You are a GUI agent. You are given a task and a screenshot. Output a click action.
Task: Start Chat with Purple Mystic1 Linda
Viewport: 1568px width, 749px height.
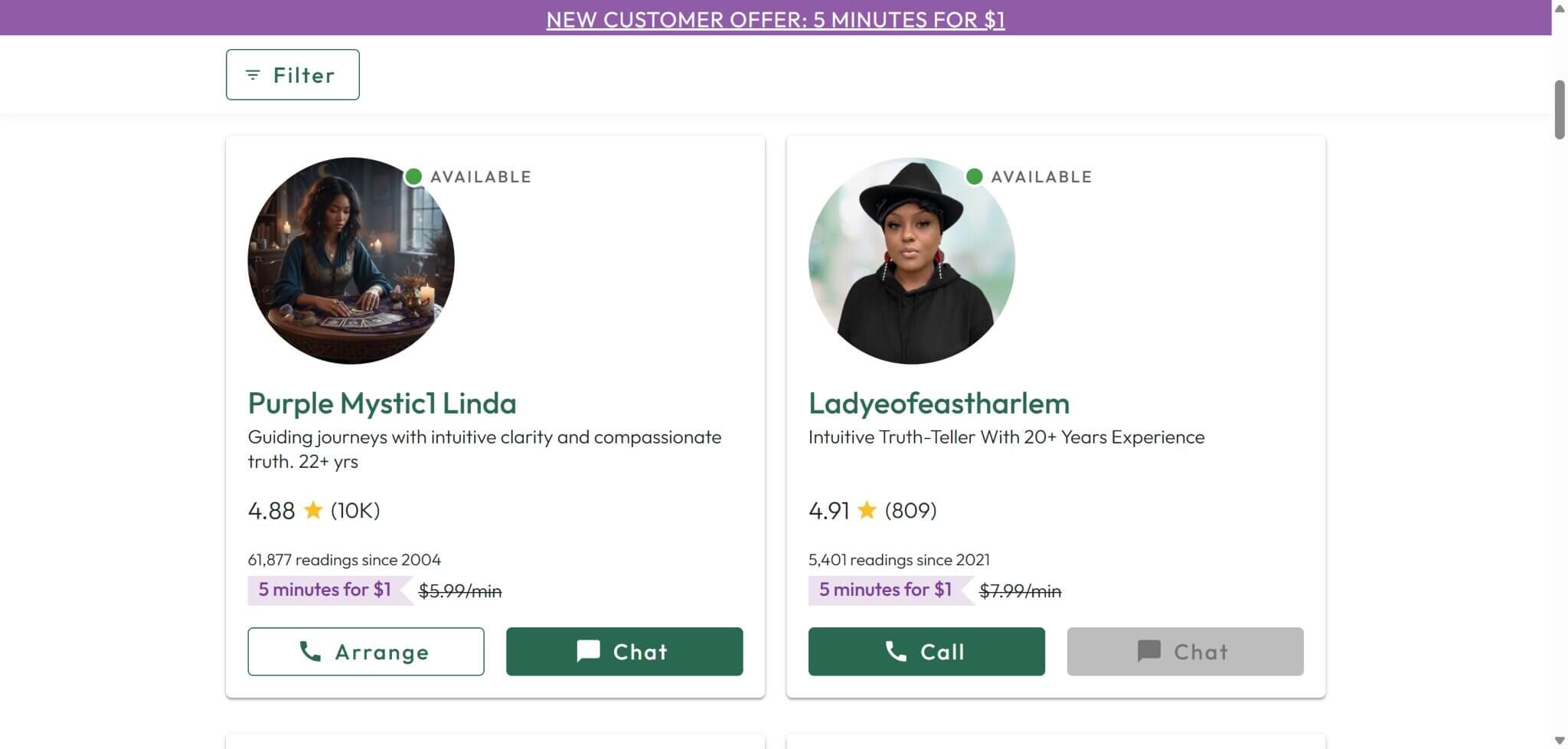pos(625,652)
